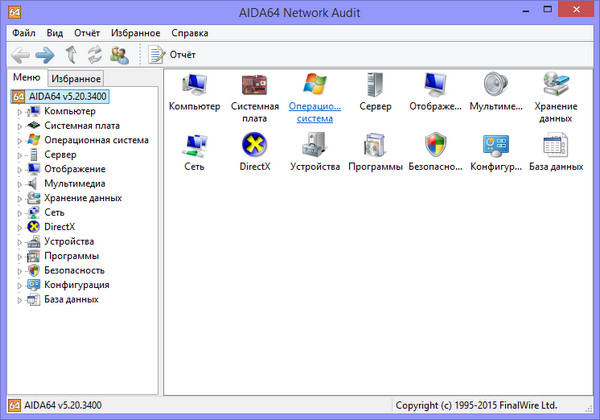Screen dimensions: 600x420
Task: Click the Back arrow toolbar button
Action: (x=20, y=55)
